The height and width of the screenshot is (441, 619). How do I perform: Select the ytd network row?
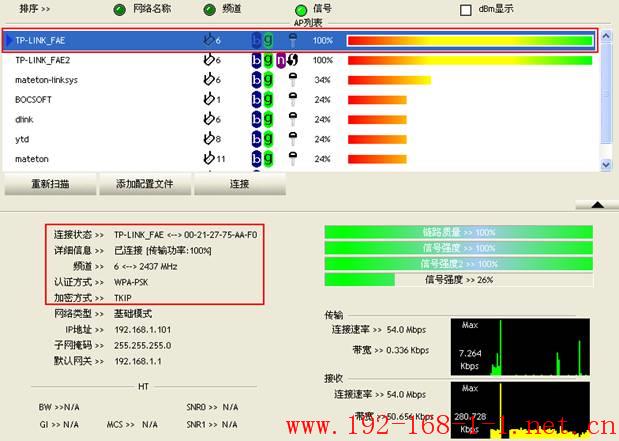coord(300,139)
